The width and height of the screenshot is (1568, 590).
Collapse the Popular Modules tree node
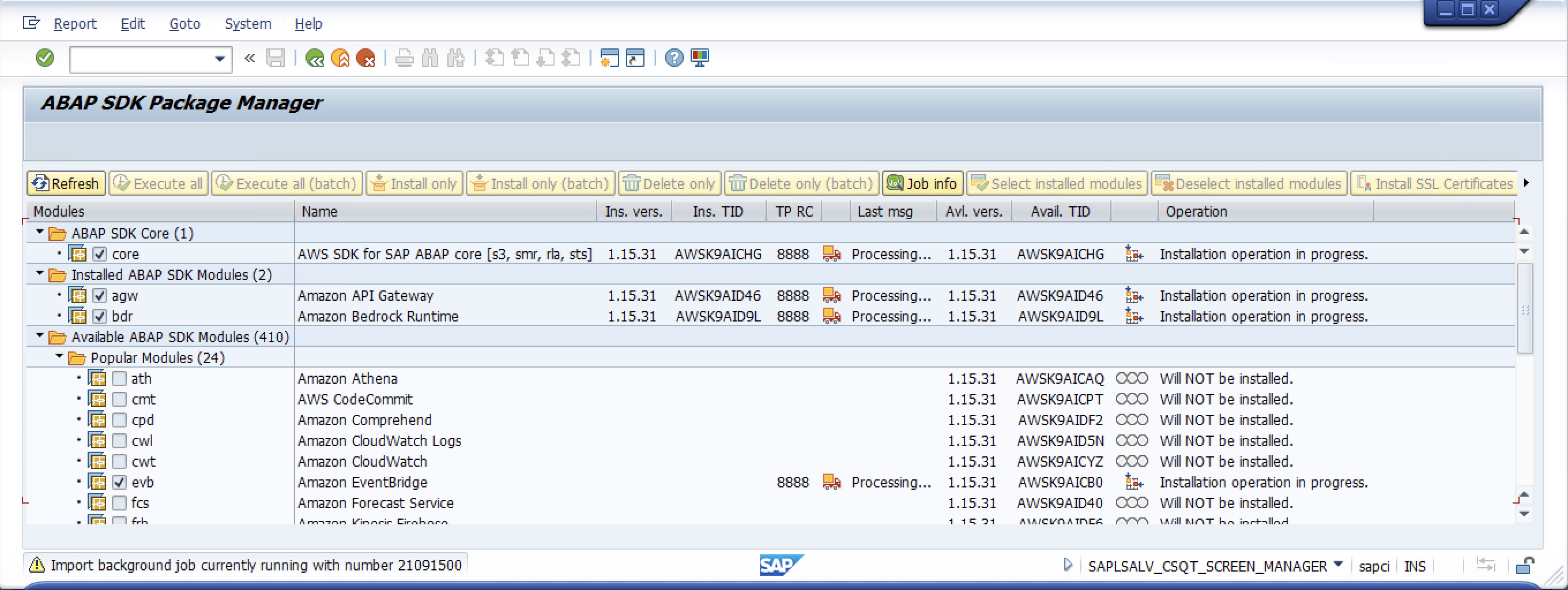(58, 358)
